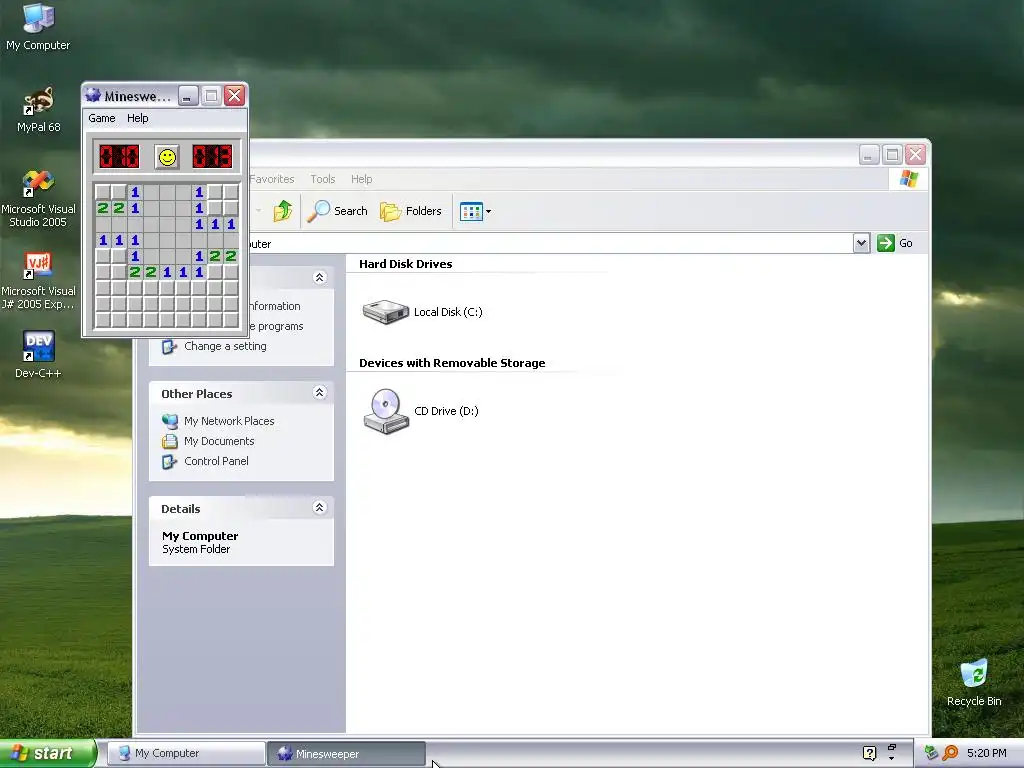Click the Minesweeper mine counter display
This screenshot has width=1024, height=768.
(x=119, y=157)
